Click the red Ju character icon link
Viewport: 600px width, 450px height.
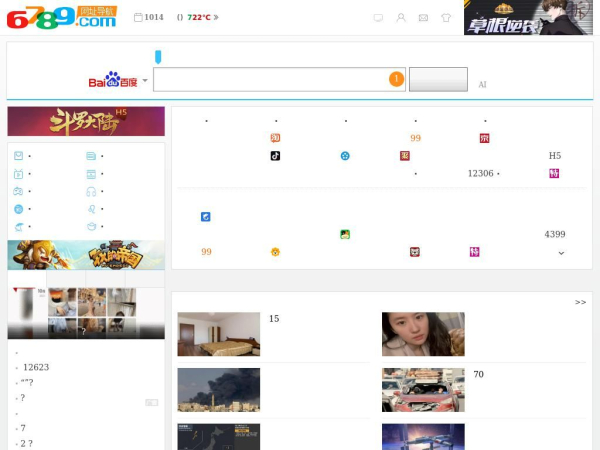(x=404, y=156)
